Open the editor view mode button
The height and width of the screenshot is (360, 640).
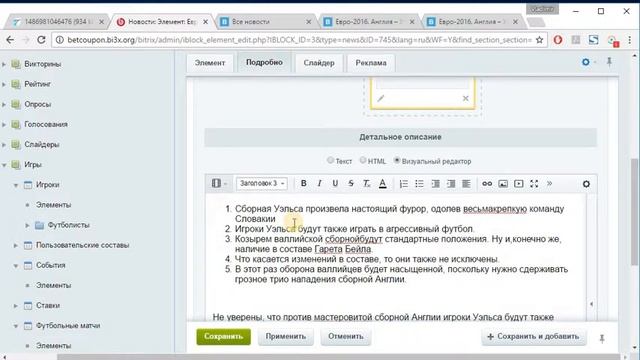219,183
